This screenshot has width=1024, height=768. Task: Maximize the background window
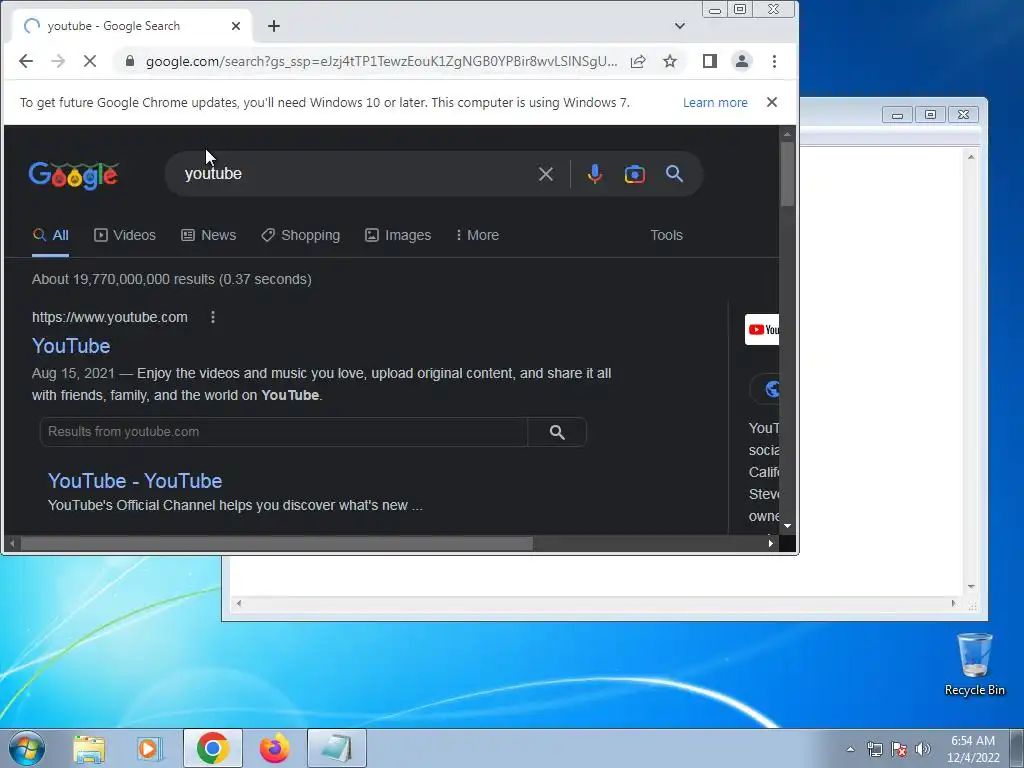tap(930, 114)
